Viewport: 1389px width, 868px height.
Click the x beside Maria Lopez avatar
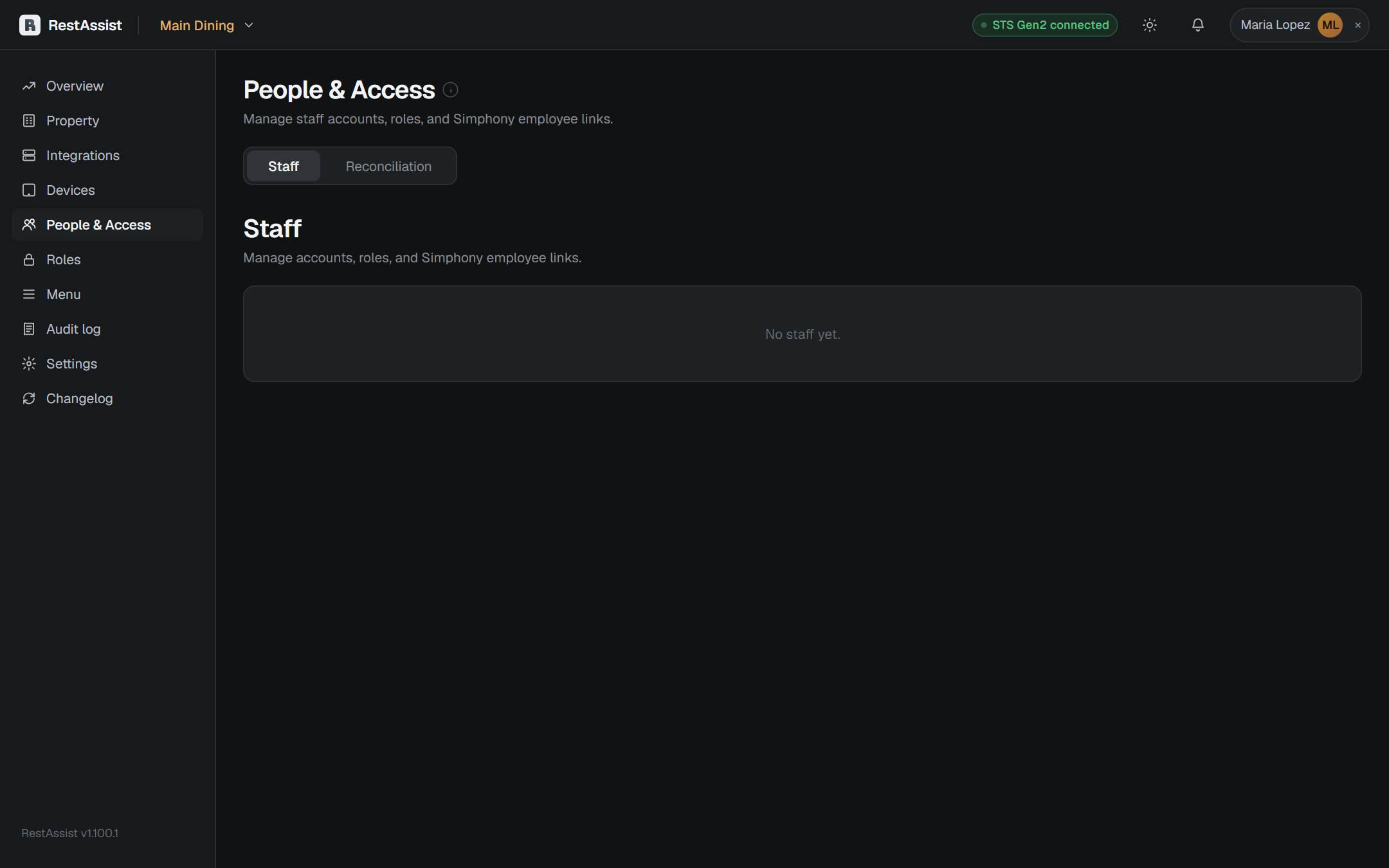(1358, 26)
